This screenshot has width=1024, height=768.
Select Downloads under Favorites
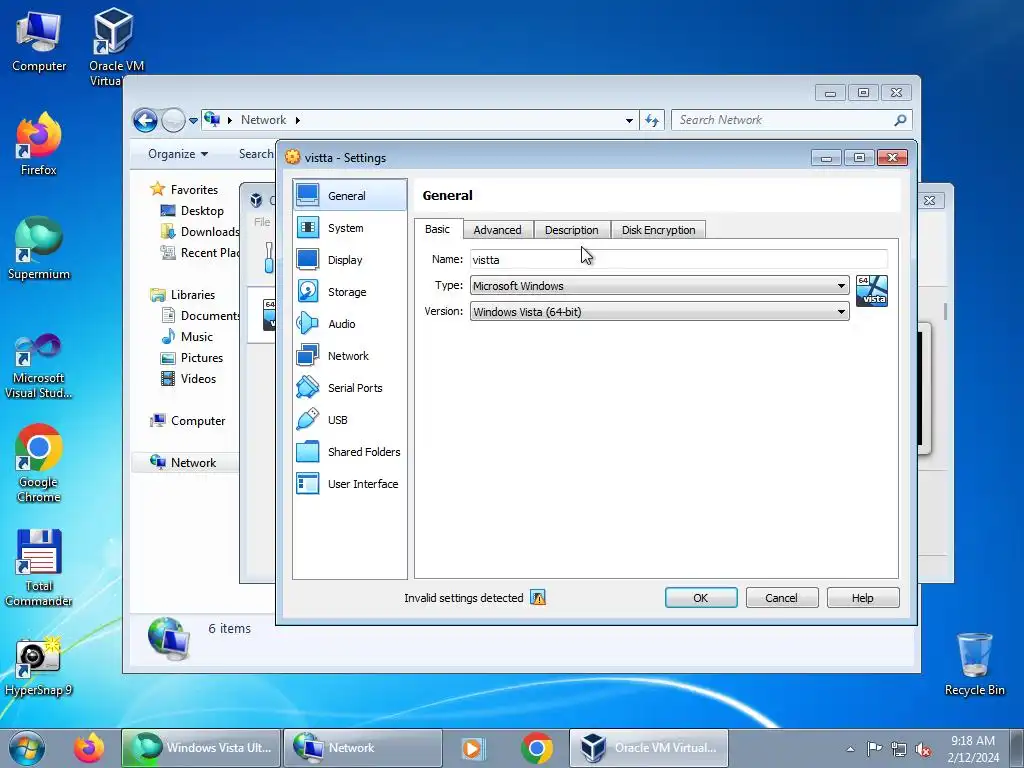(200, 232)
